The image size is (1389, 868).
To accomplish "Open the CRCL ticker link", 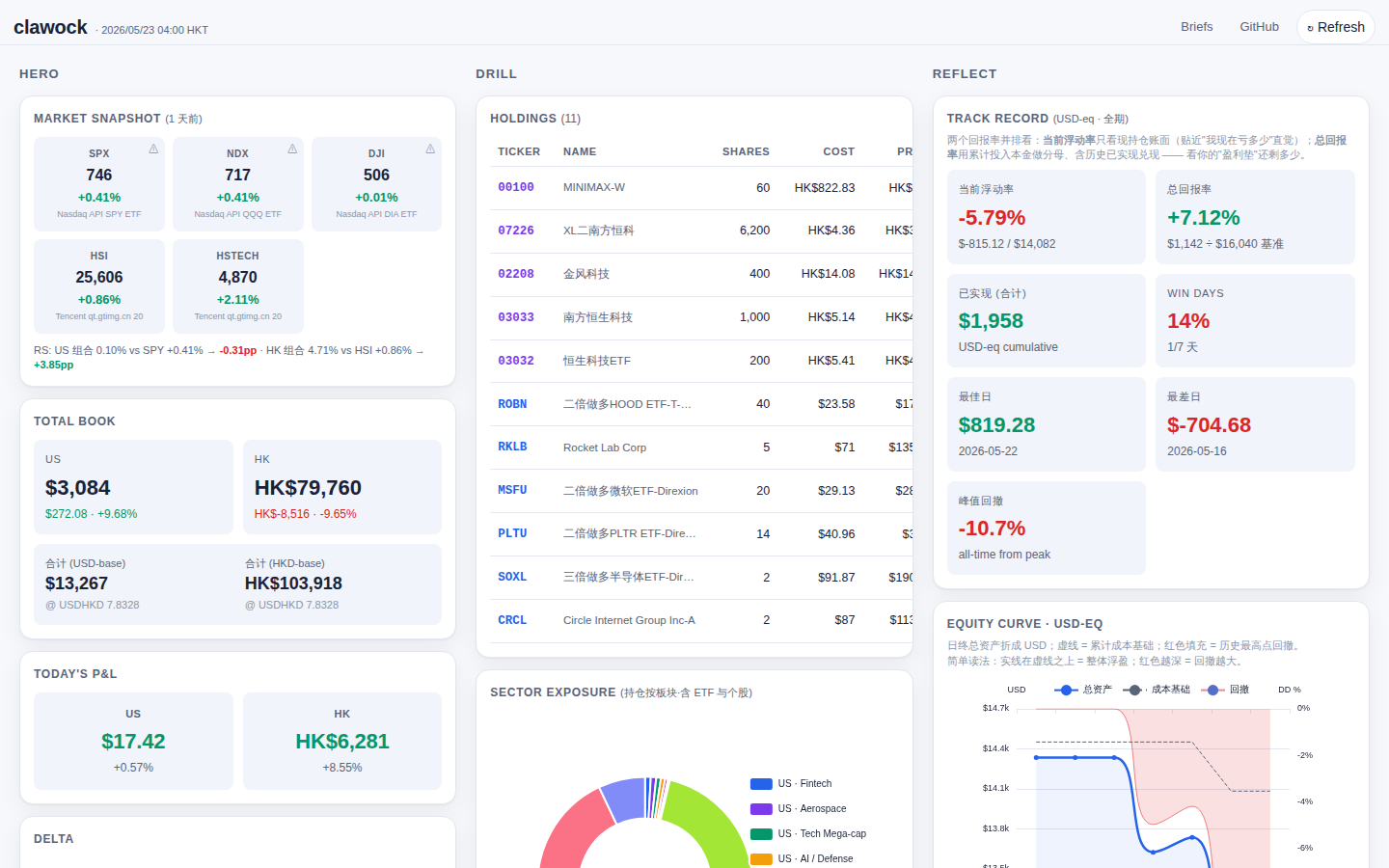I will pyautogui.click(x=512, y=620).
